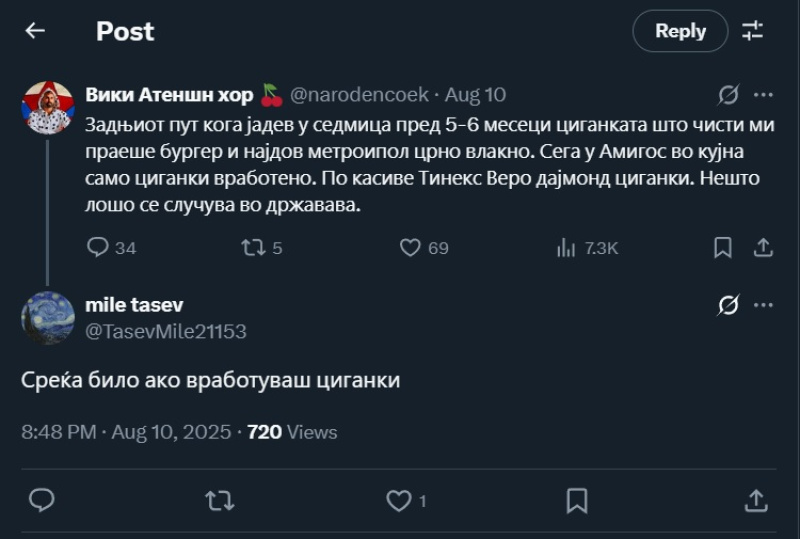The width and height of the screenshot is (800, 539).
Task: Click the Reply button at top
Action: (680, 31)
